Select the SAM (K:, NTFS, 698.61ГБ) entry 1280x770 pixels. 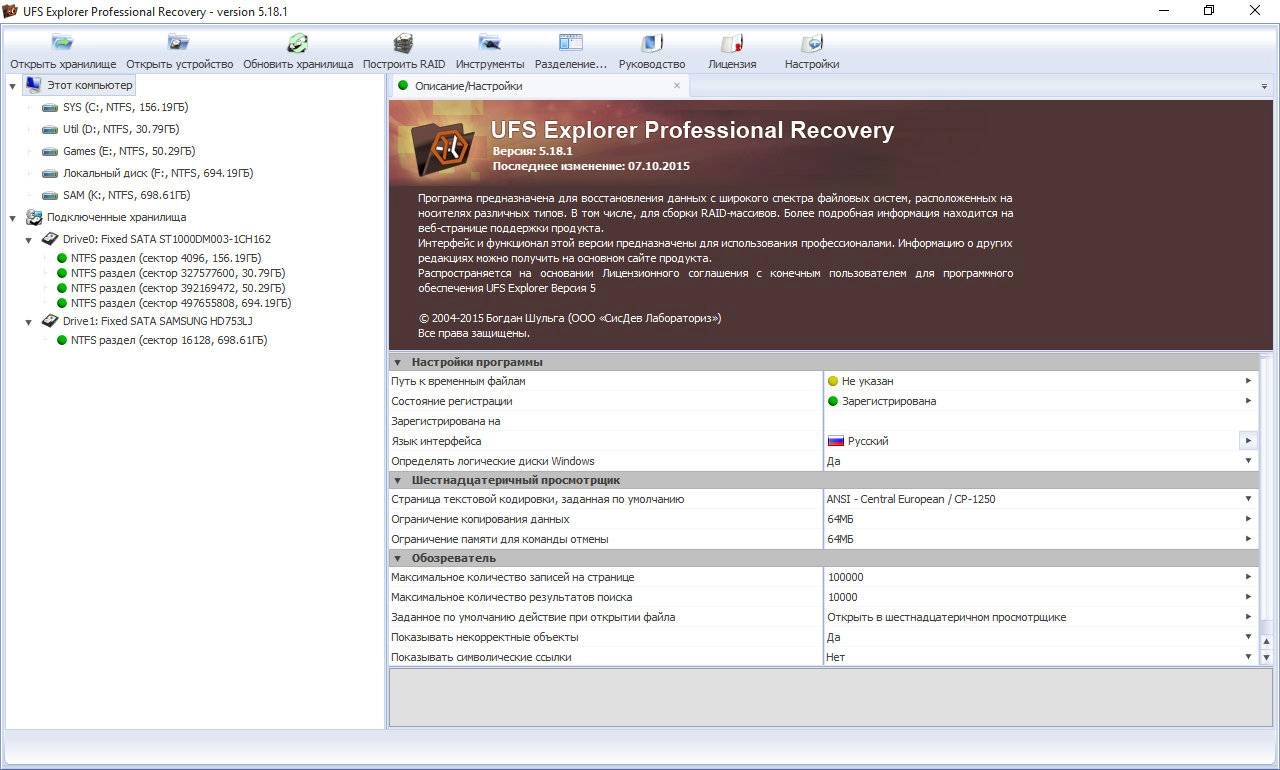126,195
